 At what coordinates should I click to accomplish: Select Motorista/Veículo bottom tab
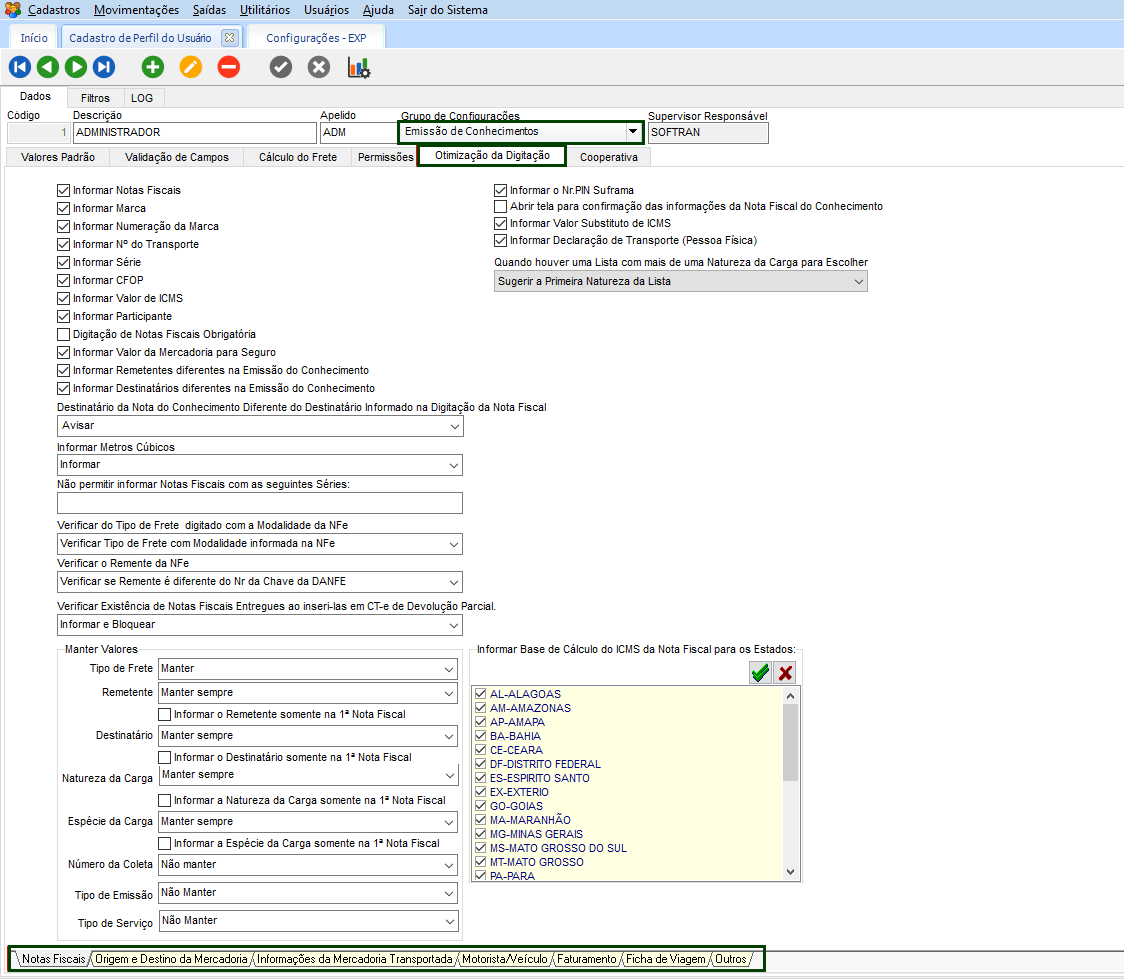pyautogui.click(x=505, y=959)
